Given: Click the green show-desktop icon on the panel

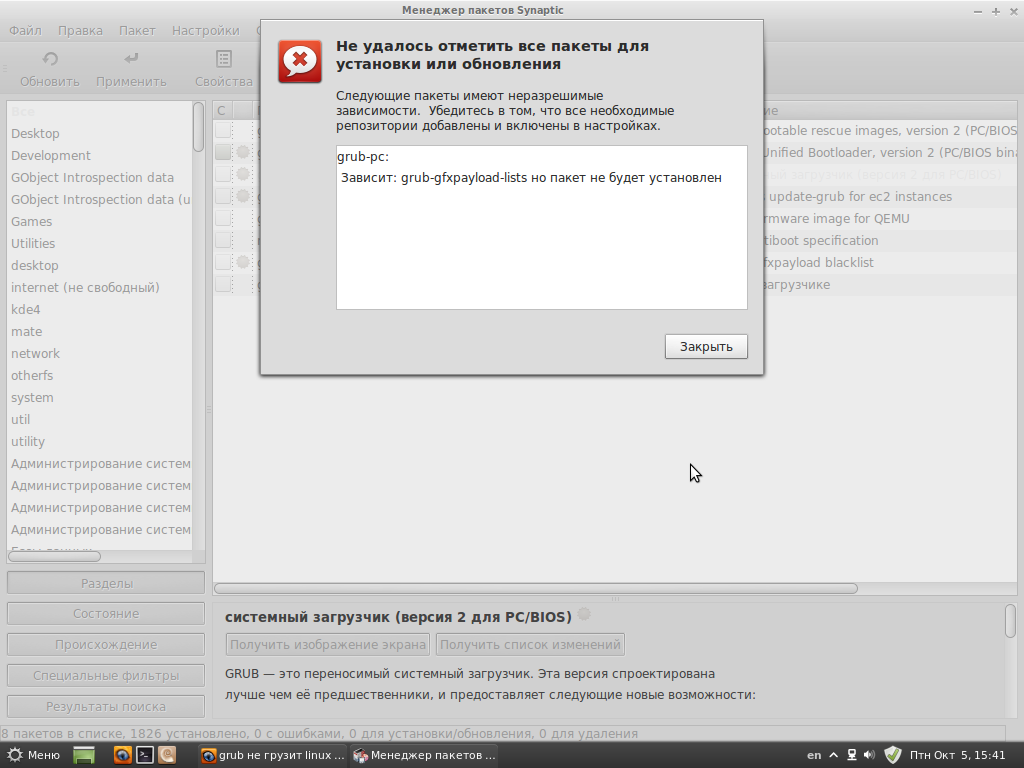Looking at the screenshot, I should 84,755.
